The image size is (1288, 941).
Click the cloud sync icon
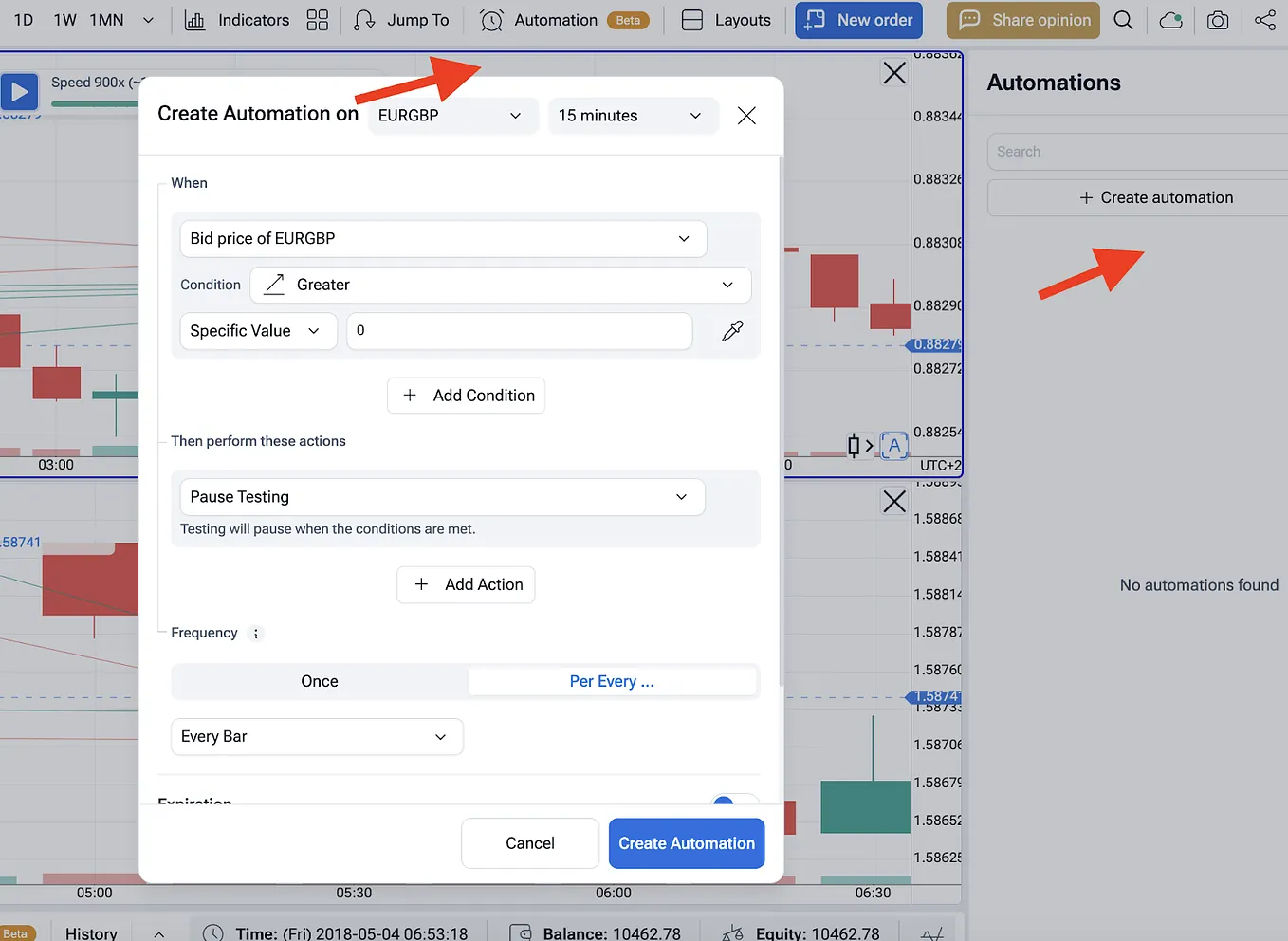pyautogui.click(x=1170, y=19)
